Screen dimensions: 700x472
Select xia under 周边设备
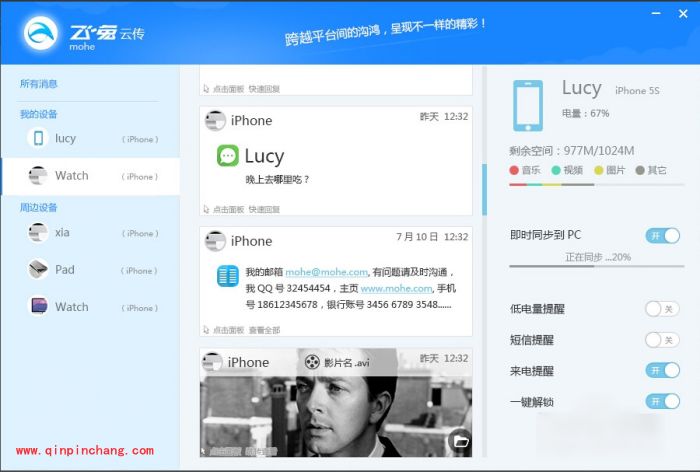click(91, 233)
